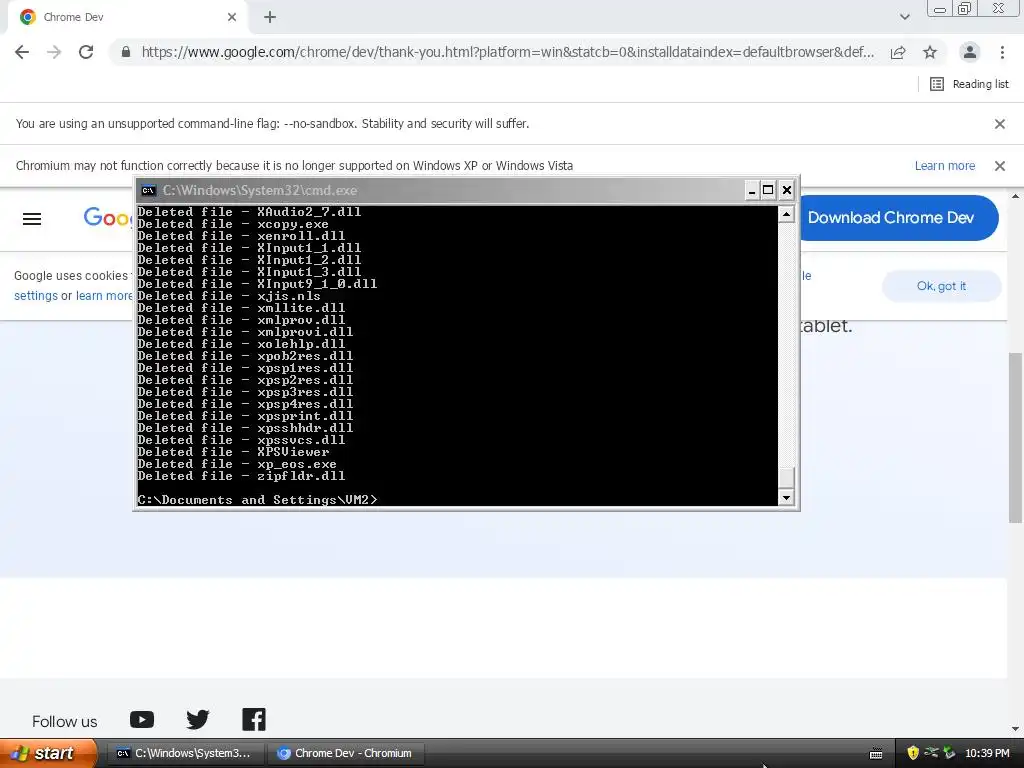Open a new tab with the plus button
This screenshot has height=768, width=1024.
click(270, 18)
